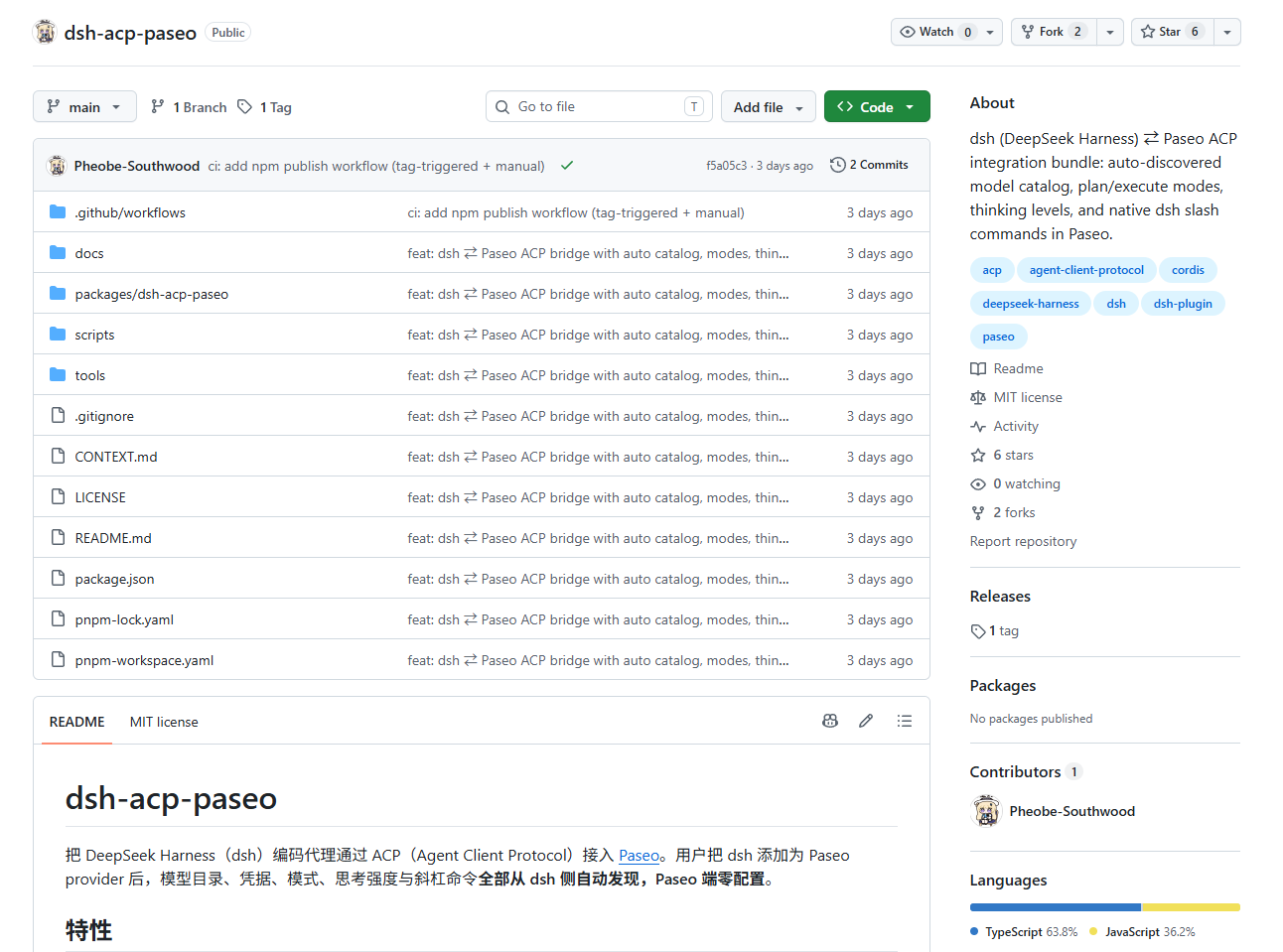Click the commit author avatar icon

57,166
